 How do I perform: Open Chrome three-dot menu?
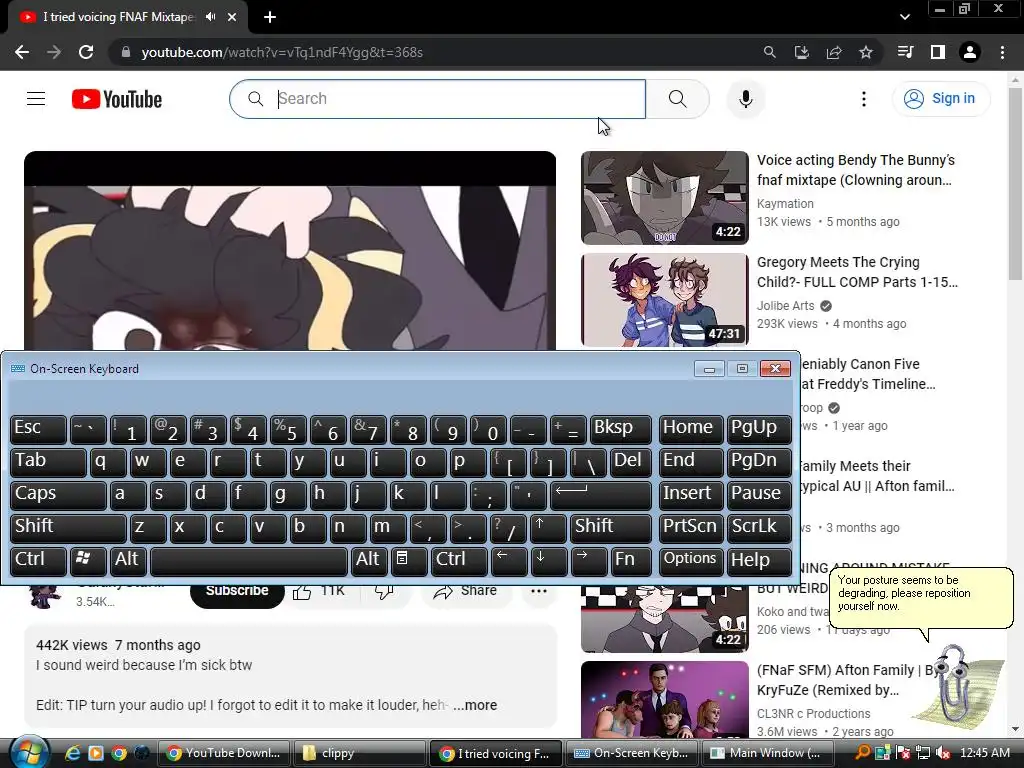point(1002,52)
